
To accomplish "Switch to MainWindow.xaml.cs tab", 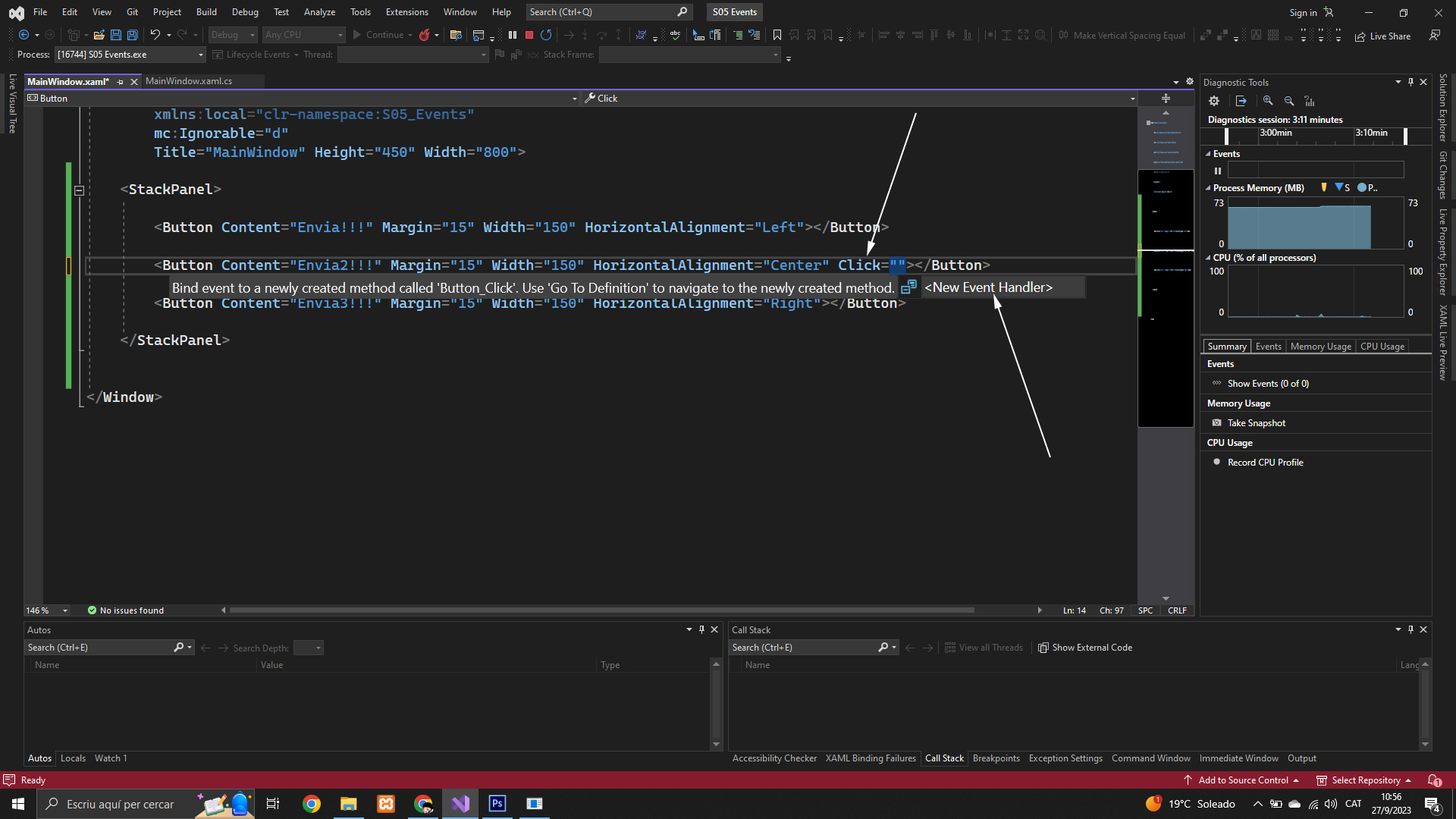I will point(189,81).
